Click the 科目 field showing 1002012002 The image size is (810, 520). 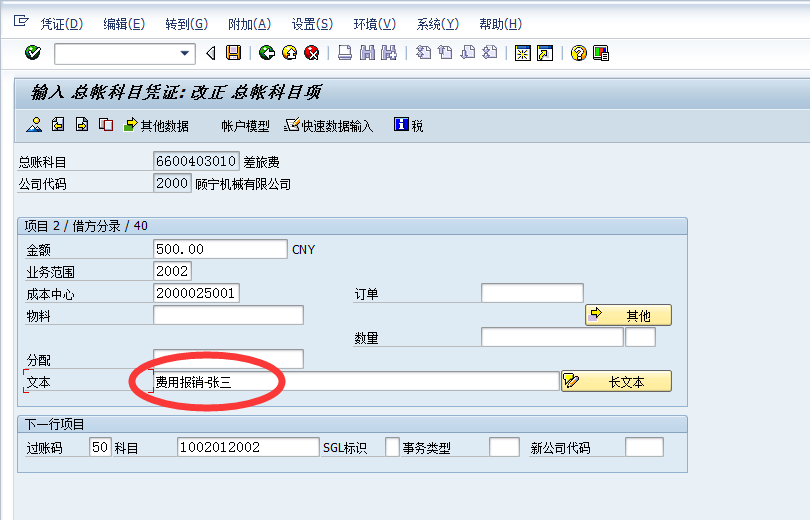248,447
